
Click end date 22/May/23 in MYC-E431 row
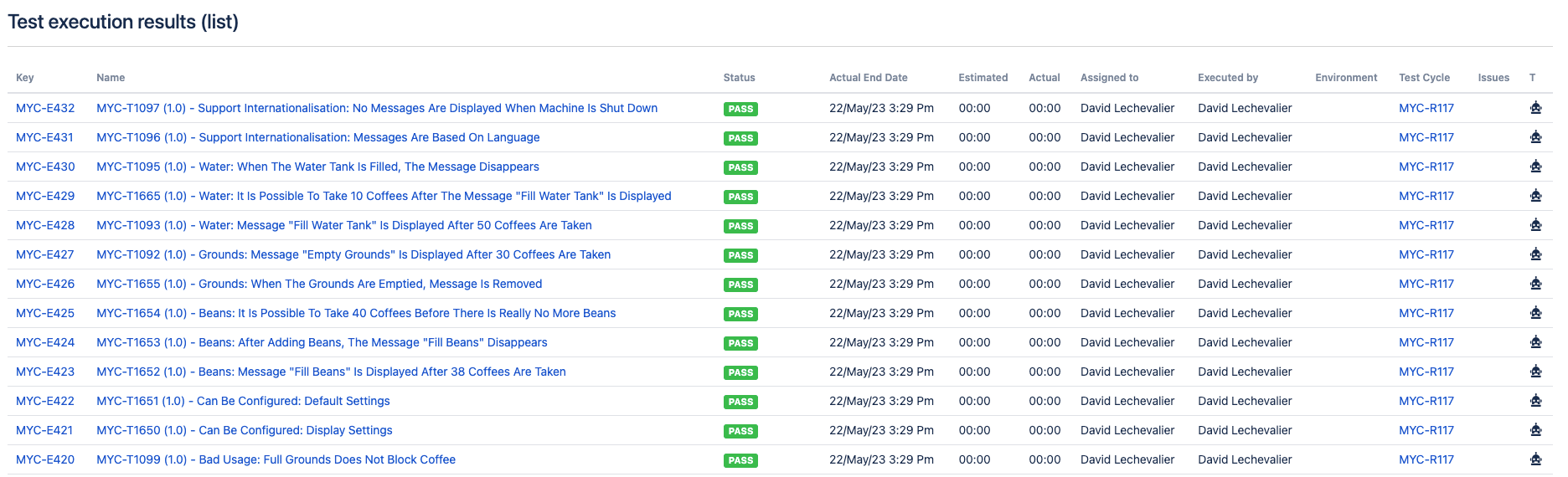click(881, 137)
